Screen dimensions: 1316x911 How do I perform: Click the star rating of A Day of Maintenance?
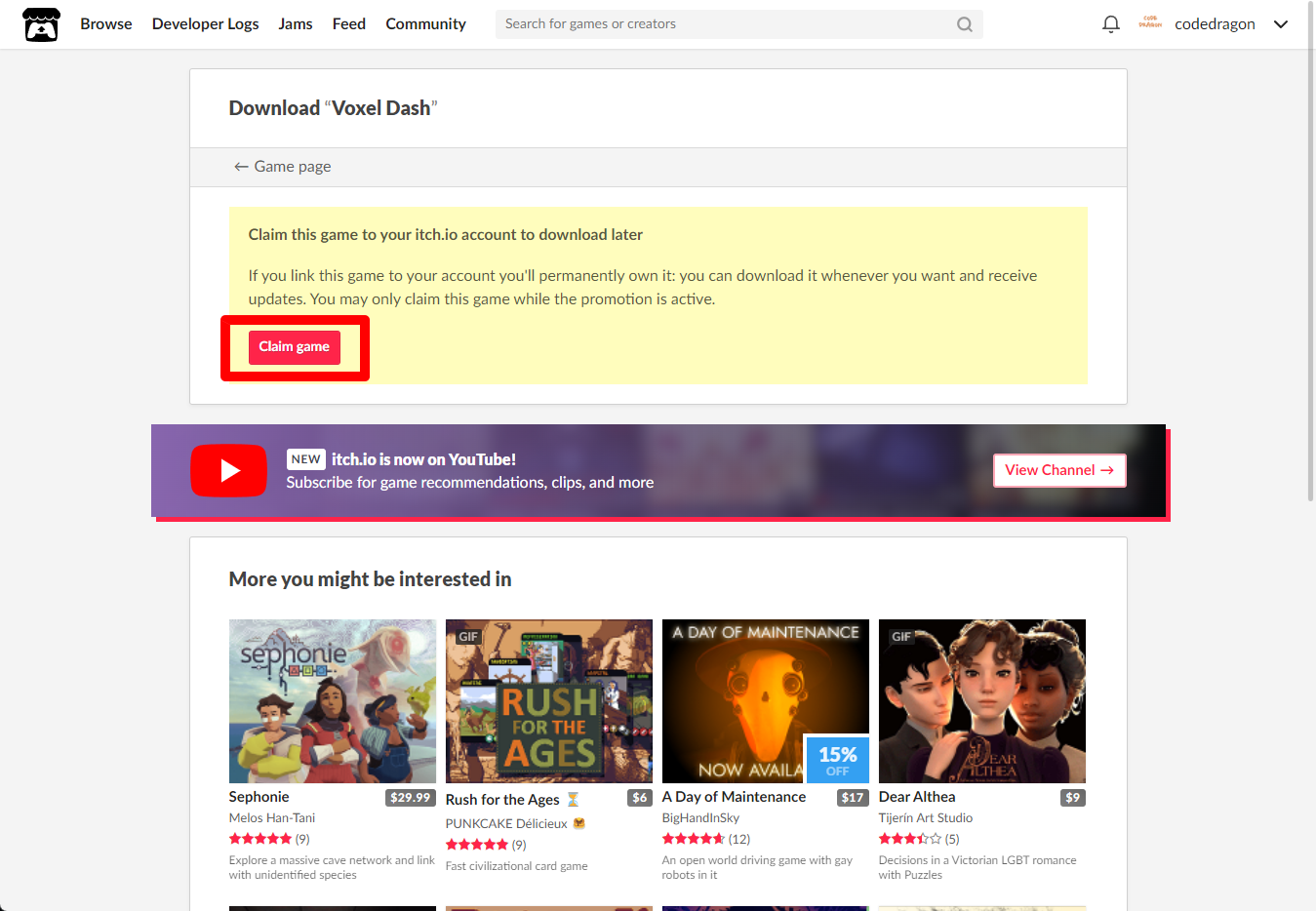[694, 839]
